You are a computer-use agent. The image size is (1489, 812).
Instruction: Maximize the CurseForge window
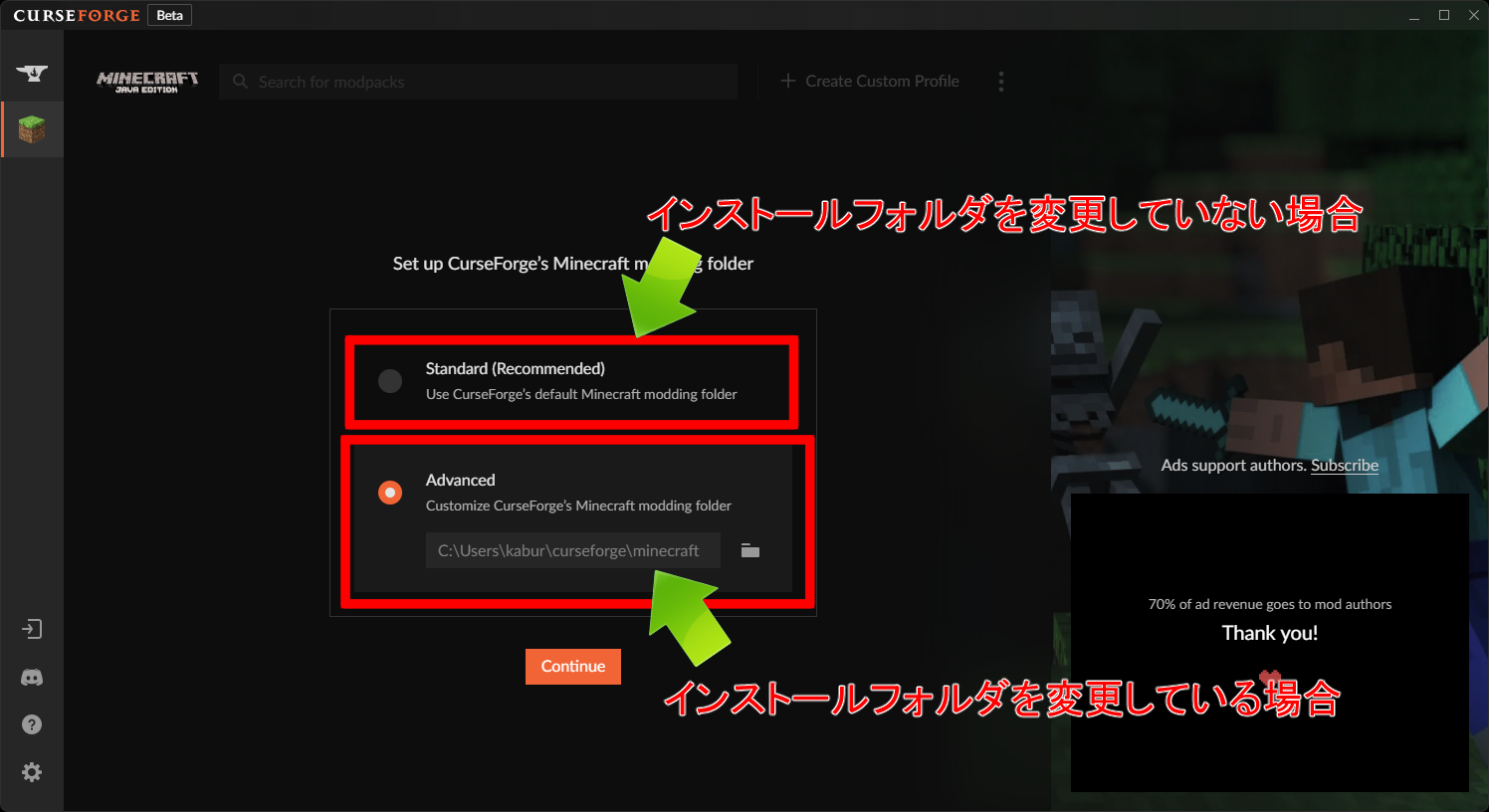pyautogui.click(x=1444, y=15)
